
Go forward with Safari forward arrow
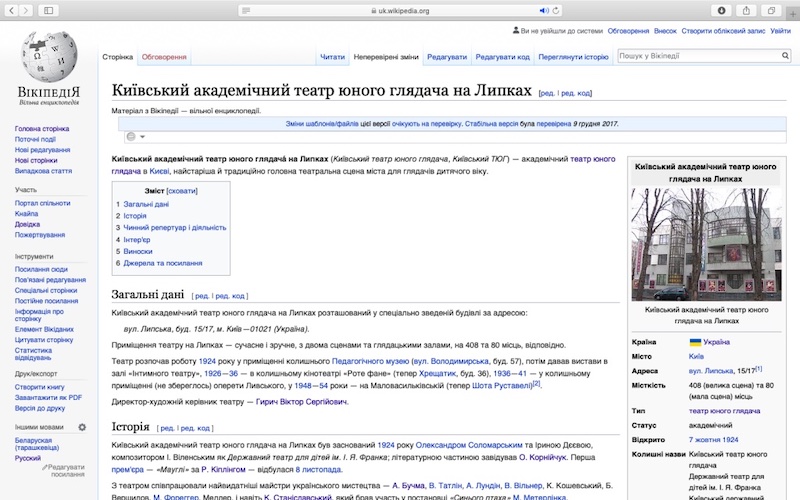pos(26,10)
